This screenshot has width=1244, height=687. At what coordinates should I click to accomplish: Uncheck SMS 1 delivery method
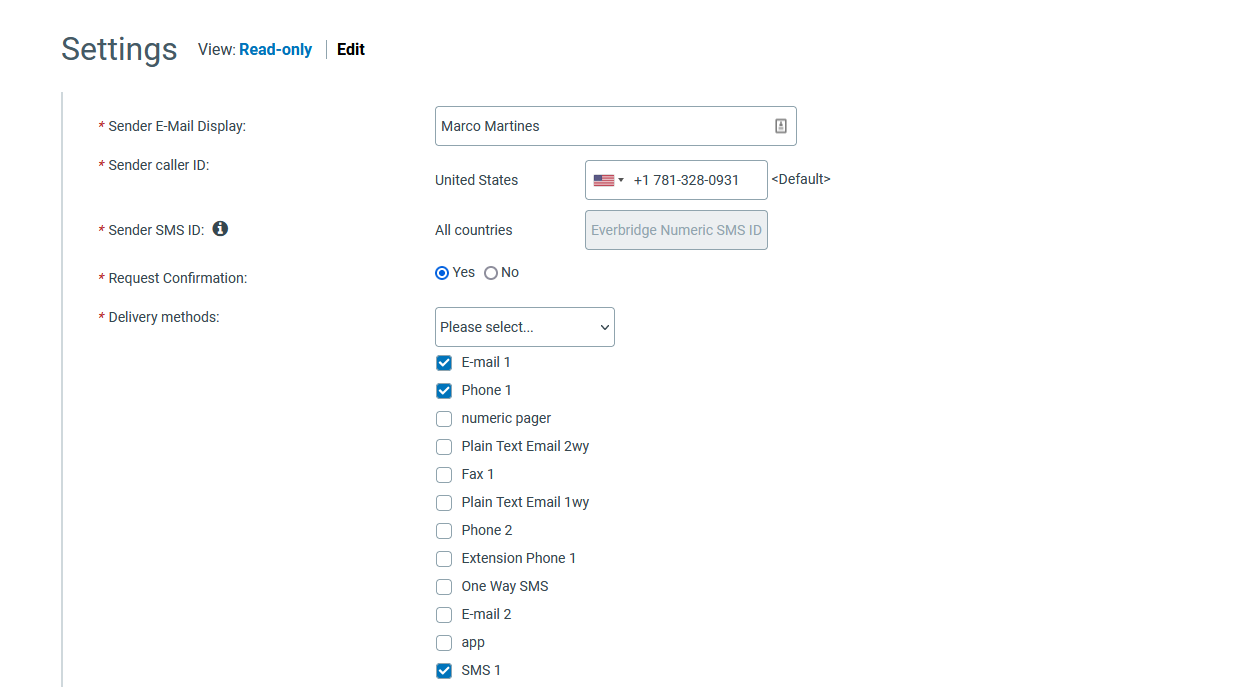(x=443, y=670)
